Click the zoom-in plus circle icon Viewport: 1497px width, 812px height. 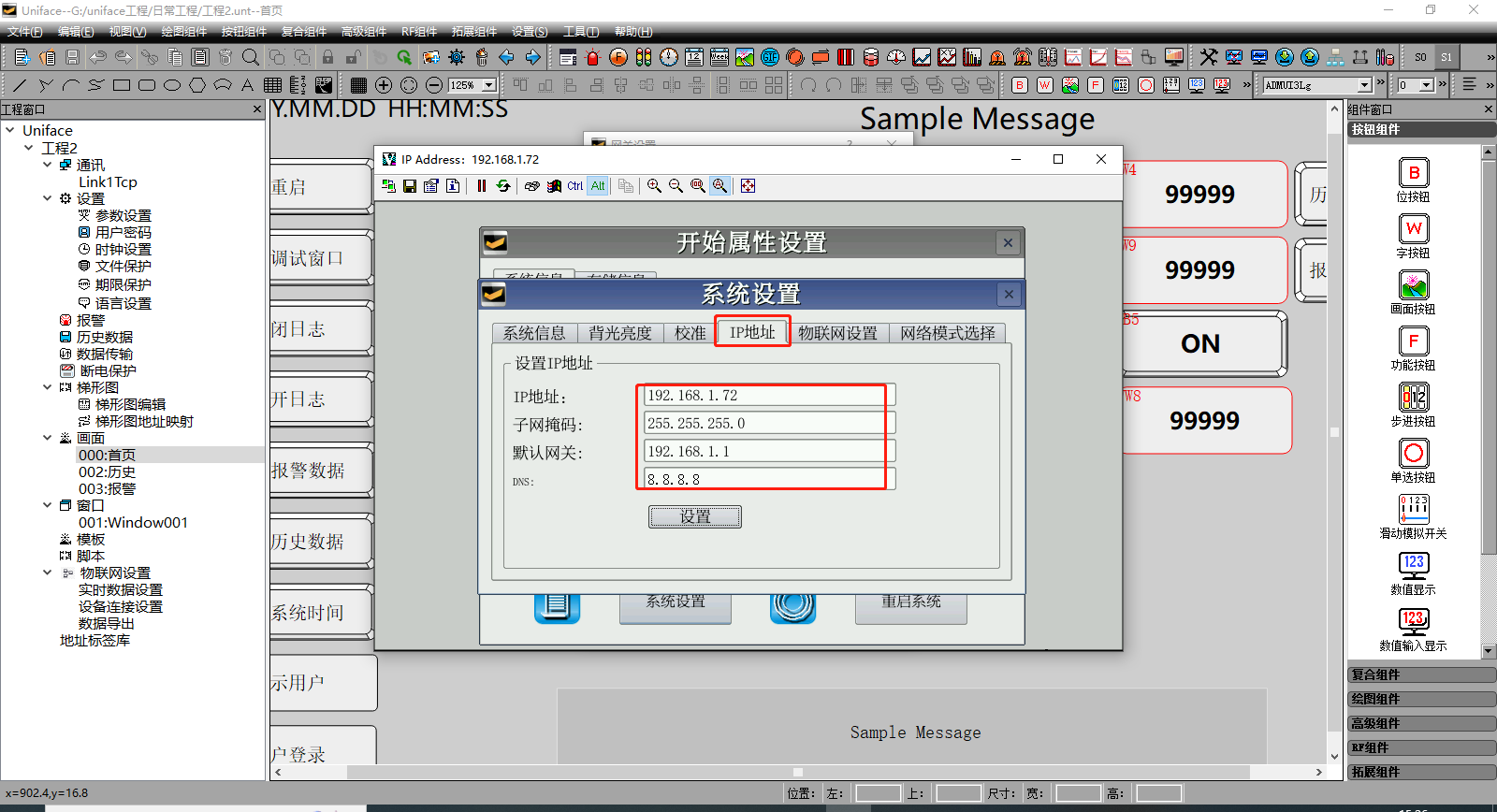coord(384,85)
